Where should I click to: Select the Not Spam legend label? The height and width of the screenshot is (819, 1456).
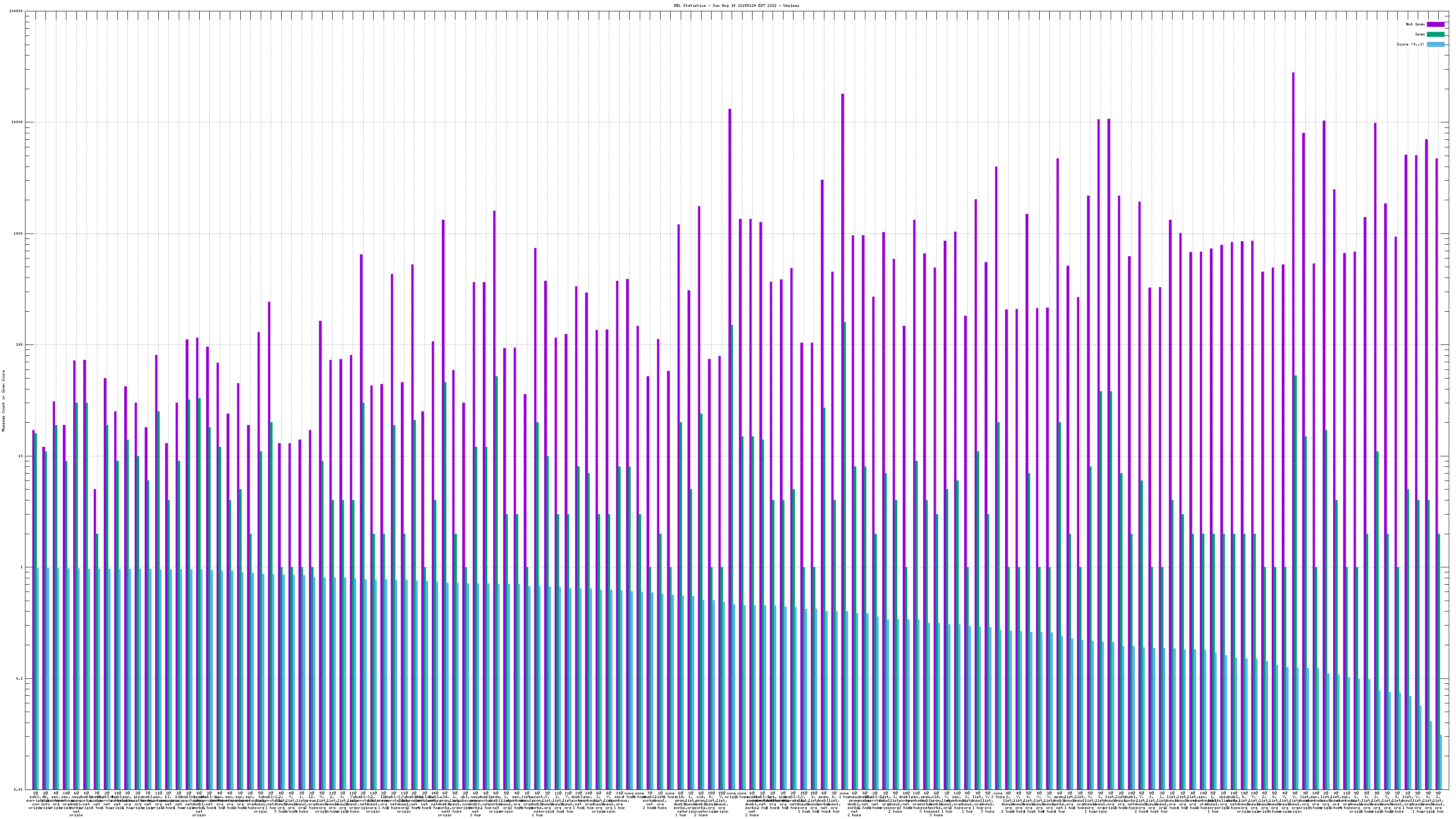coord(1416,24)
